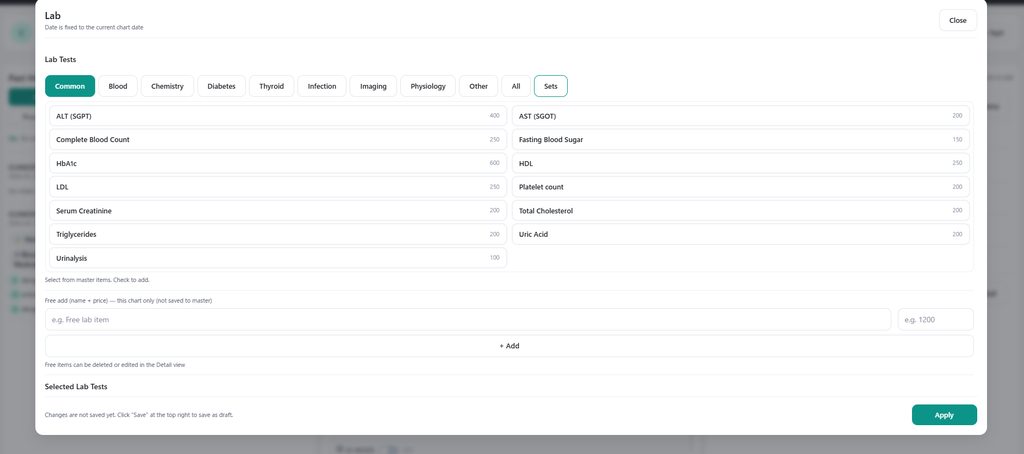Switch to the Blood tab
This screenshot has width=1024, height=454.
[118, 86]
